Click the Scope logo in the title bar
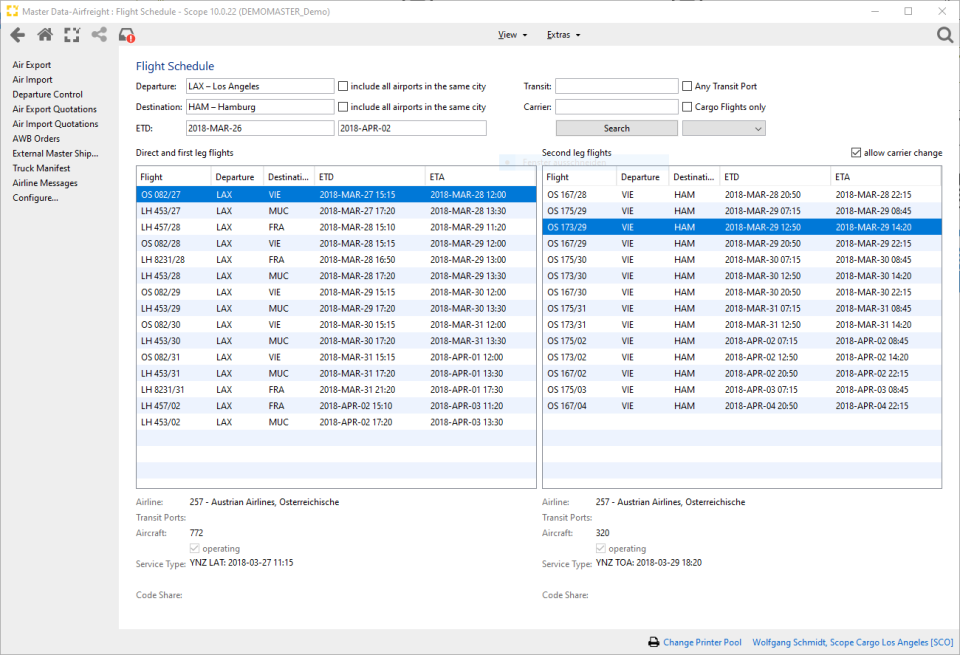Image resolution: width=960 pixels, height=655 pixels. point(11,10)
